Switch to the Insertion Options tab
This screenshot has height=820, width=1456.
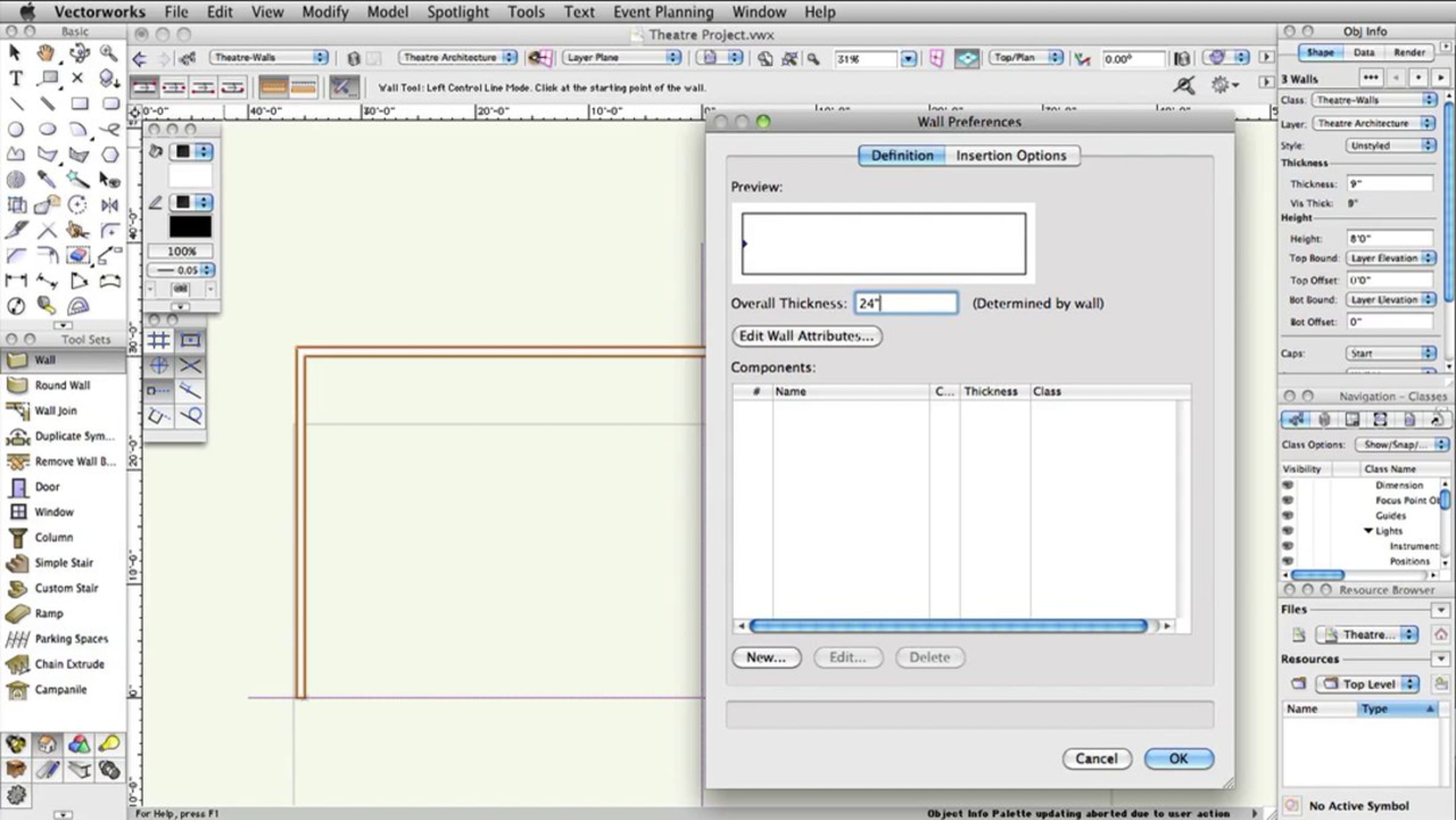pos(1011,156)
